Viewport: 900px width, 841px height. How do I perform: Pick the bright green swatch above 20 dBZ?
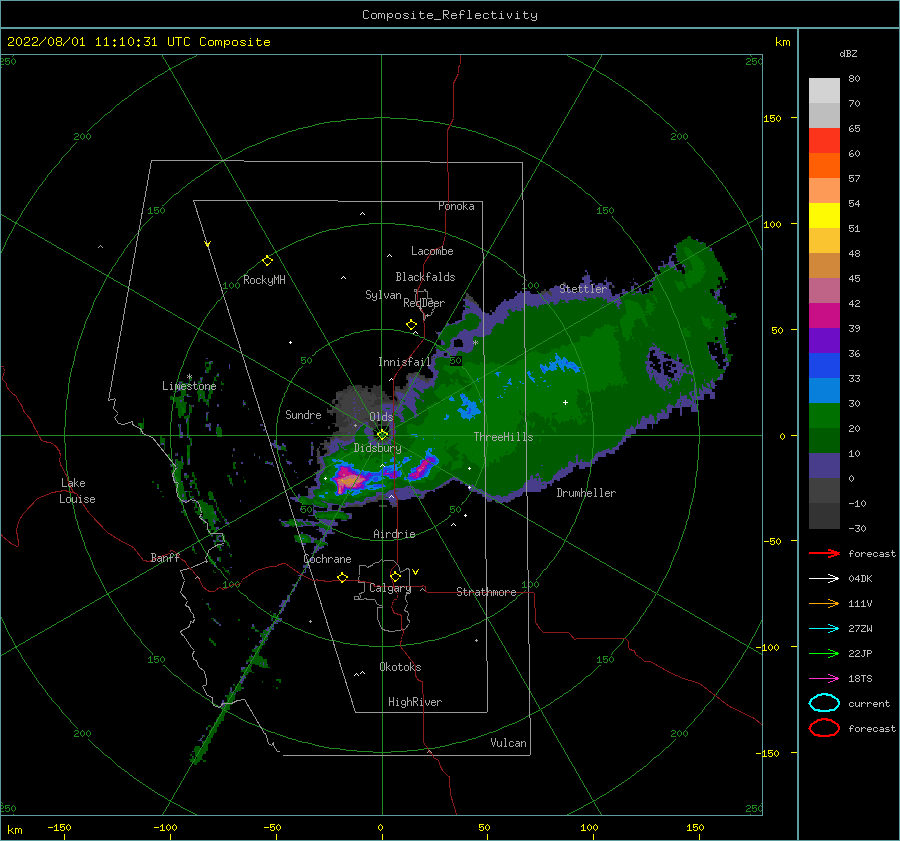pos(824,416)
